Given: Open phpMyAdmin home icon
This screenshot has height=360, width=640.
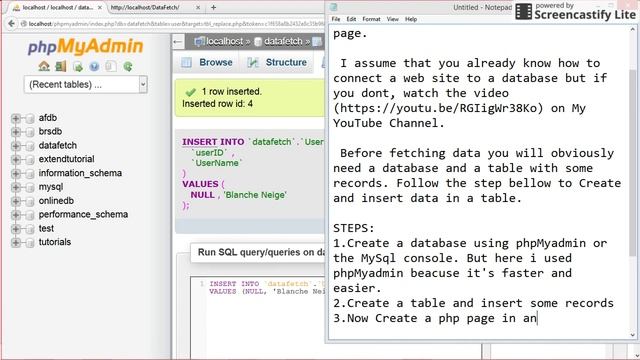Looking at the screenshot, I should coord(44,66).
